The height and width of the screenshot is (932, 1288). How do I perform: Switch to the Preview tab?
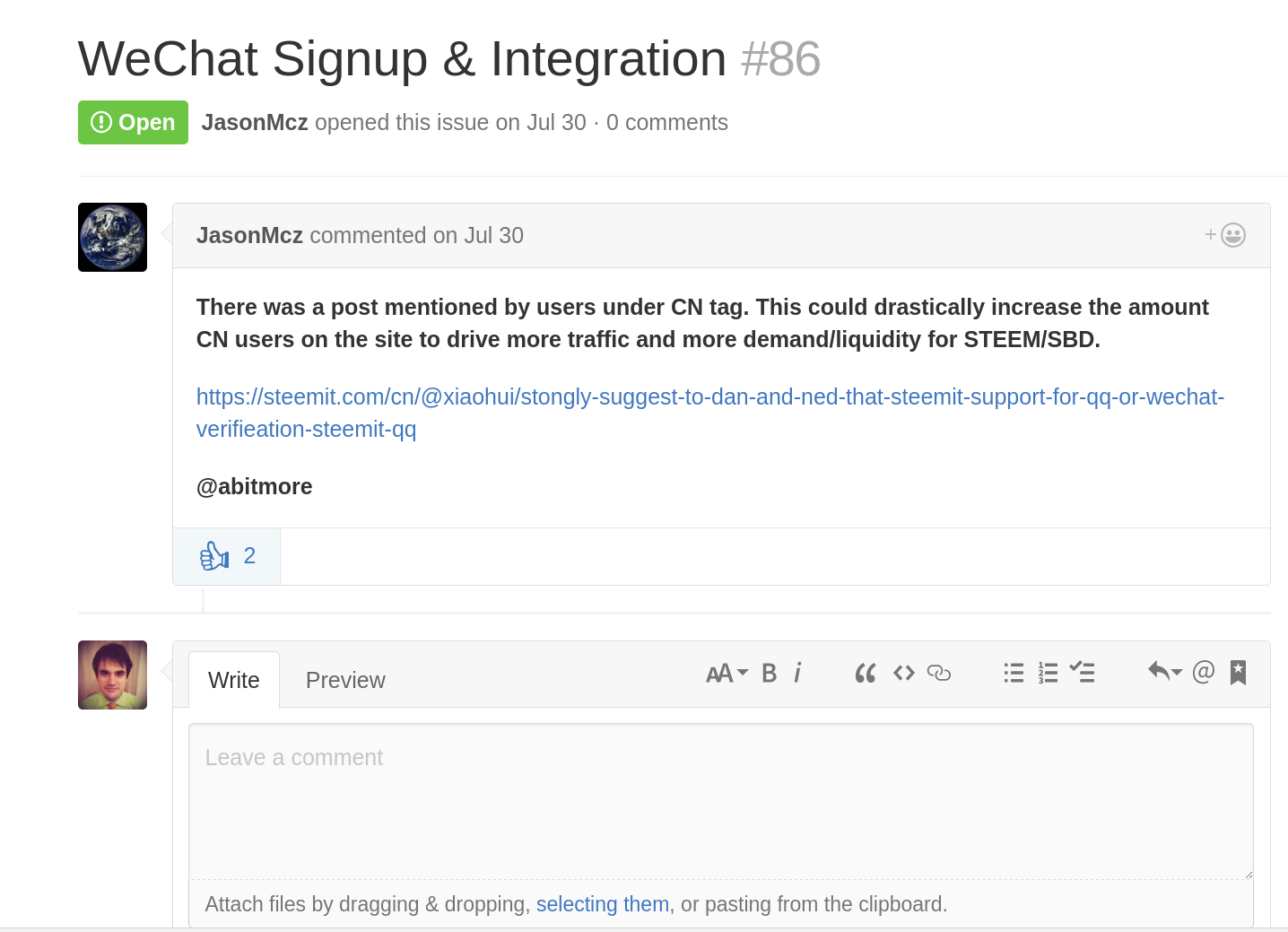tap(345, 680)
